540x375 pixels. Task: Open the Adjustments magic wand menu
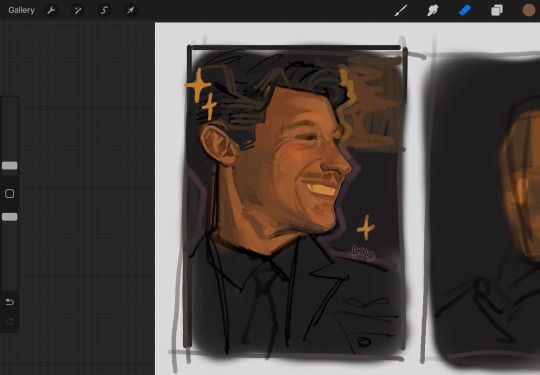pyautogui.click(x=77, y=10)
